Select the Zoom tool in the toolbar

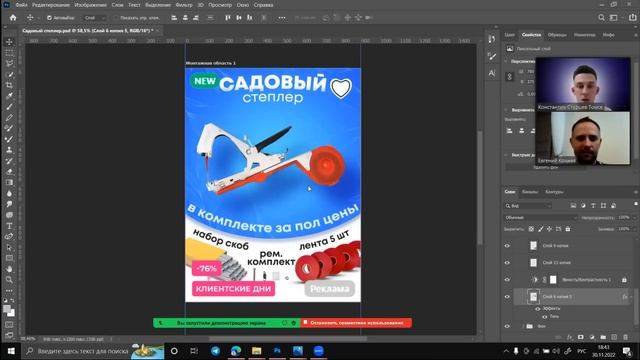pos(9,280)
